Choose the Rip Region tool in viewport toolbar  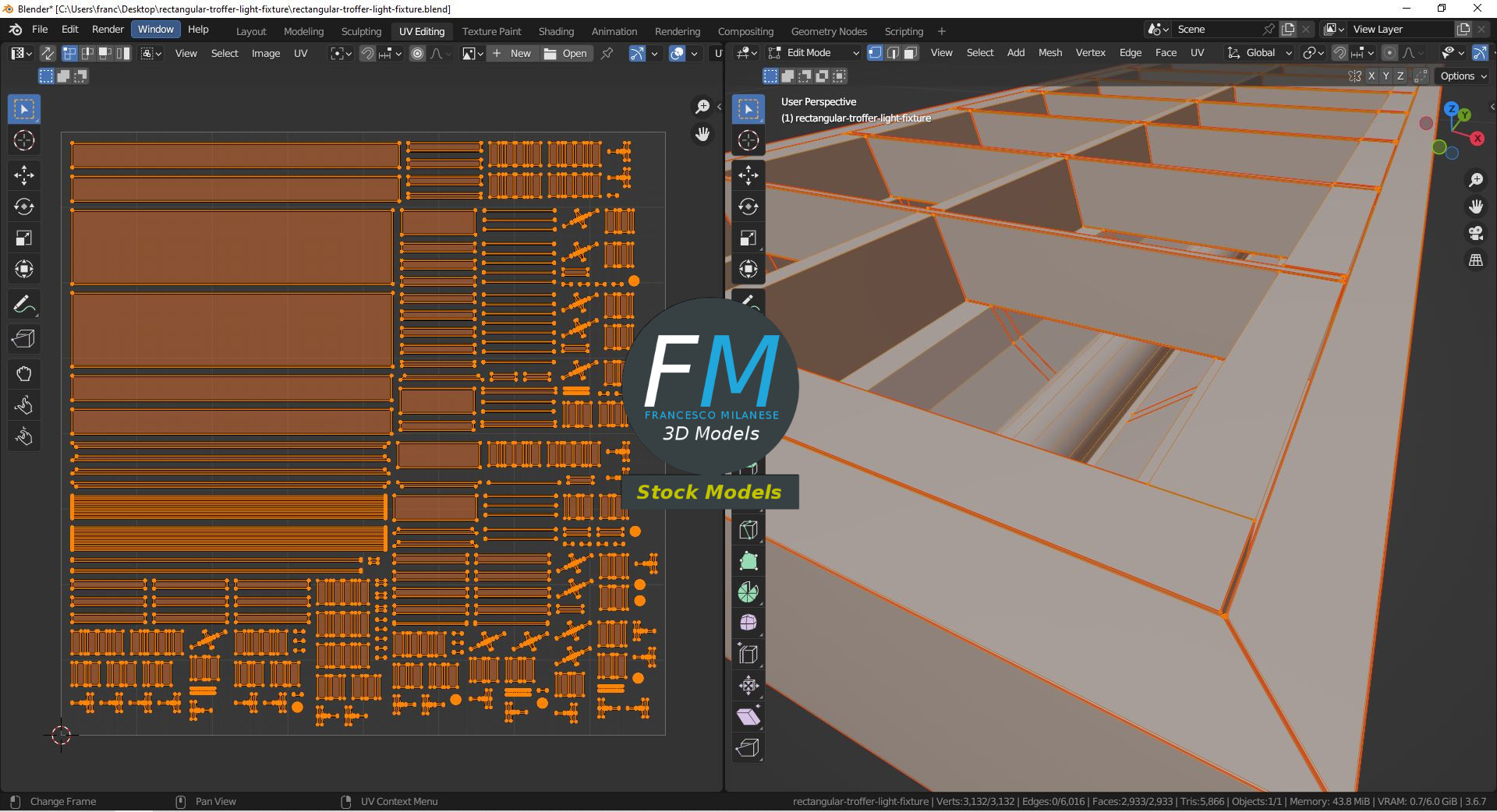(x=748, y=748)
